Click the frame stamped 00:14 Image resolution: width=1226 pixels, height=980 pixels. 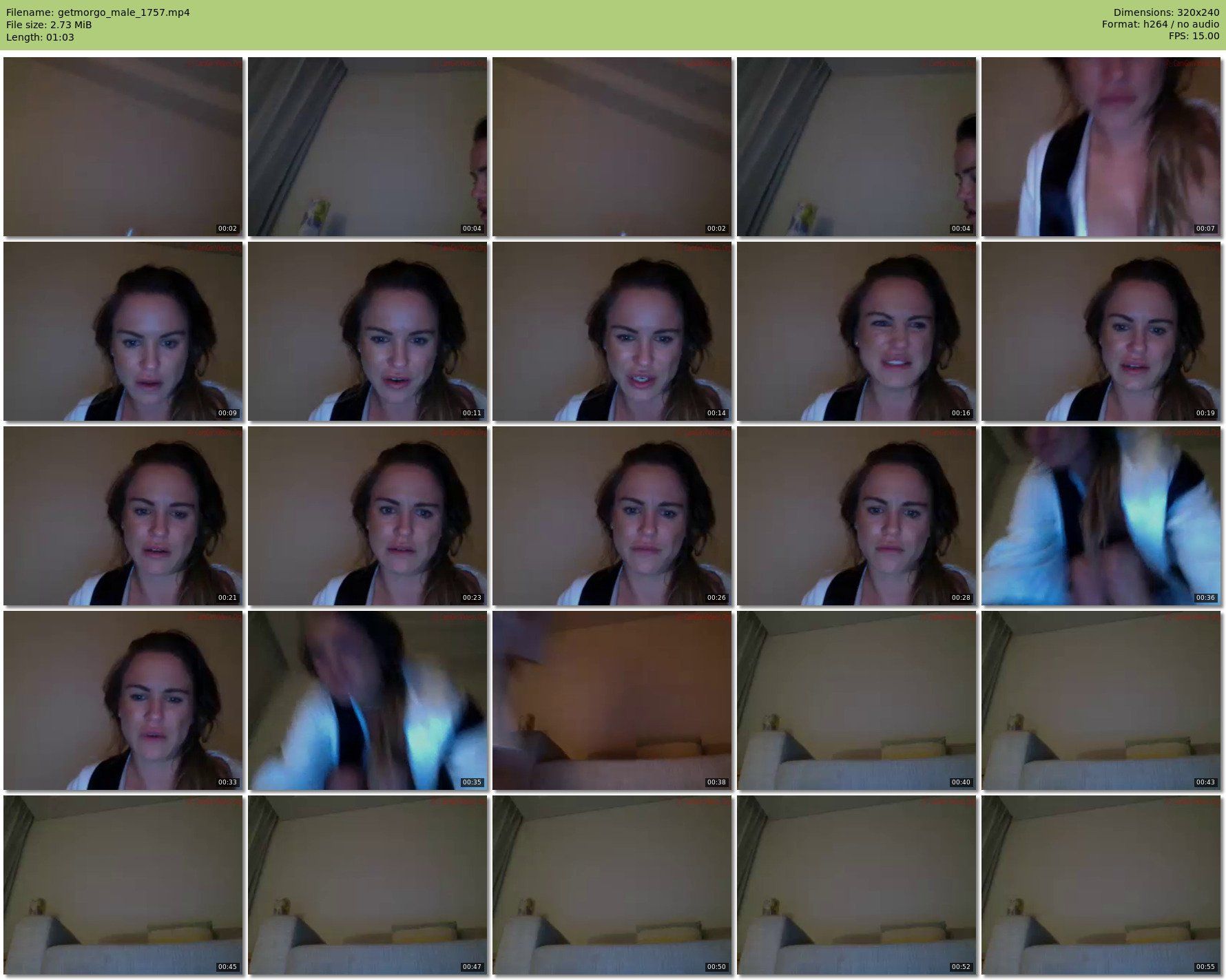612,331
